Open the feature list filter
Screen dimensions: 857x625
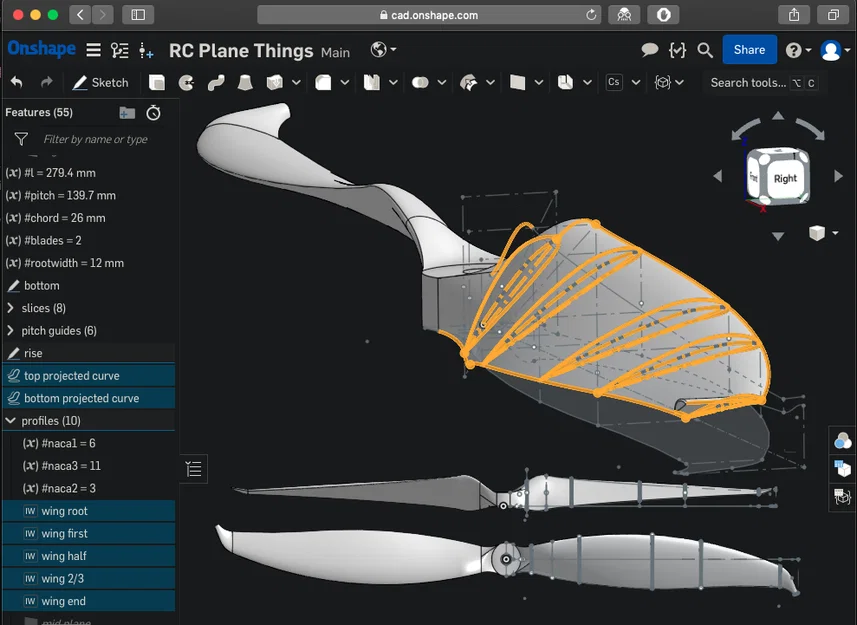pyautogui.click(x=19, y=139)
